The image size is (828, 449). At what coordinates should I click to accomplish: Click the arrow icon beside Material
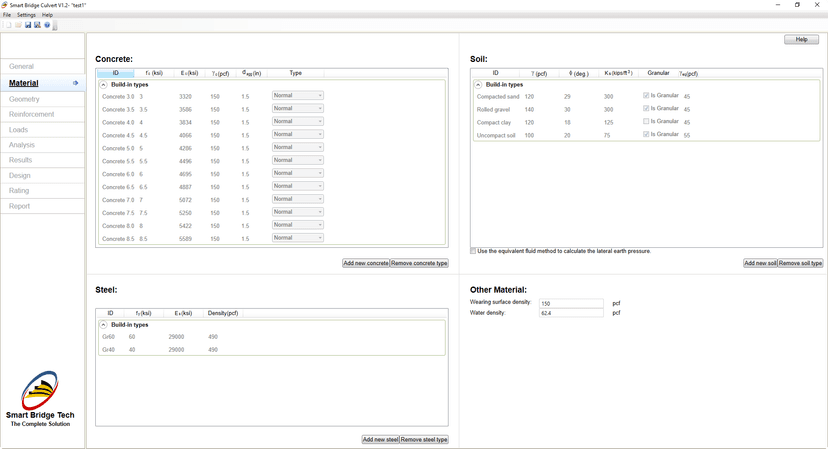pos(76,83)
